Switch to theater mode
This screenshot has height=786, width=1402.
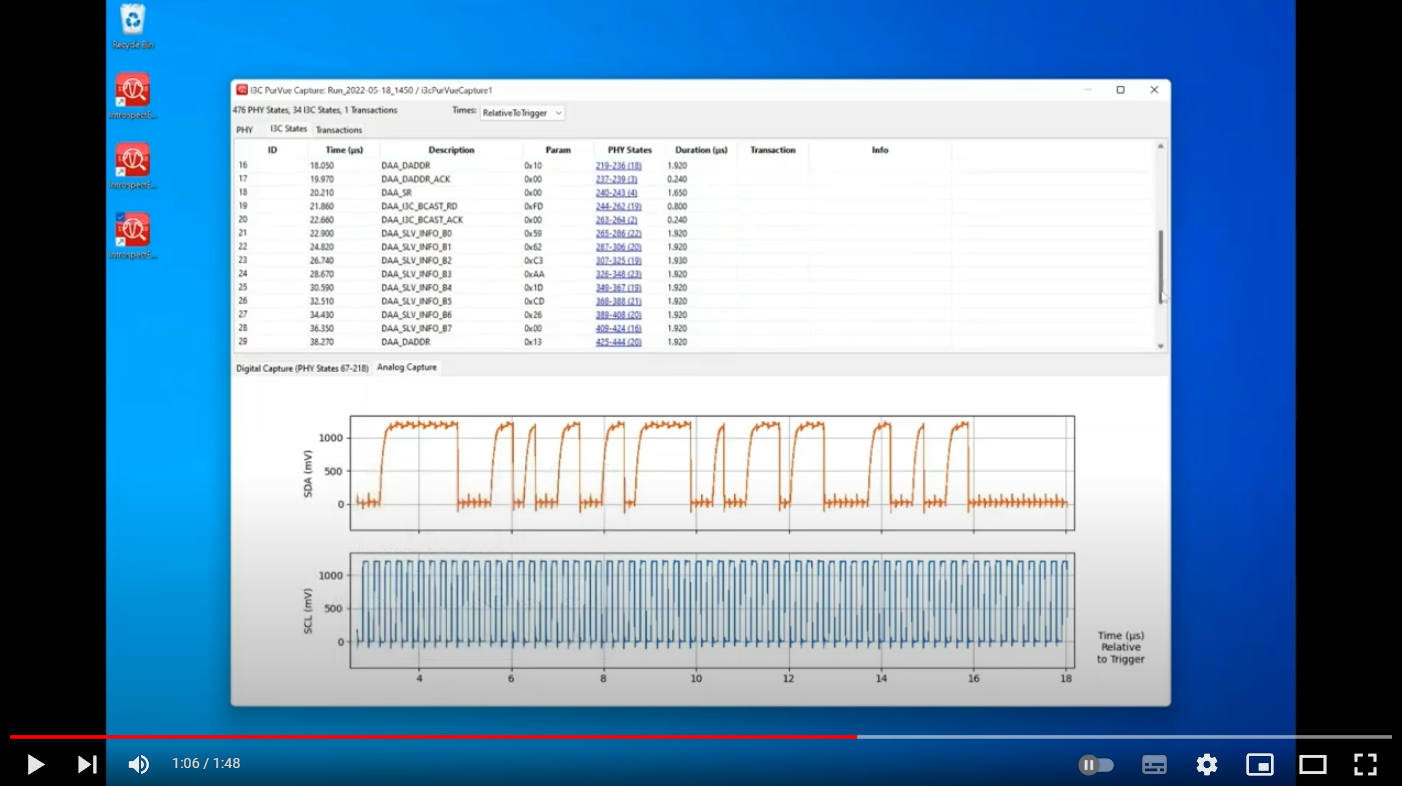tap(1313, 765)
